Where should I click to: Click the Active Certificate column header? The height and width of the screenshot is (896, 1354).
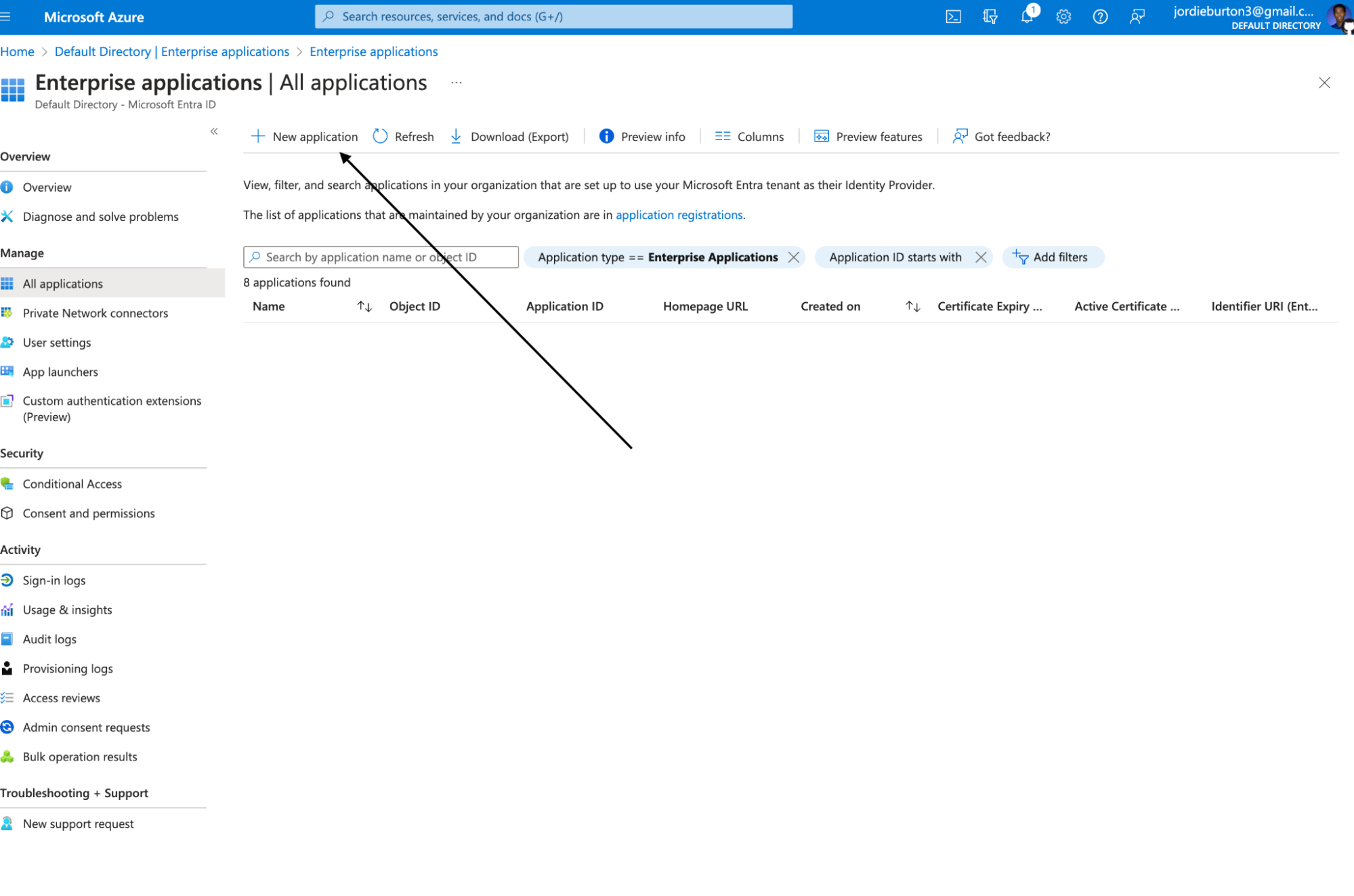point(1127,307)
